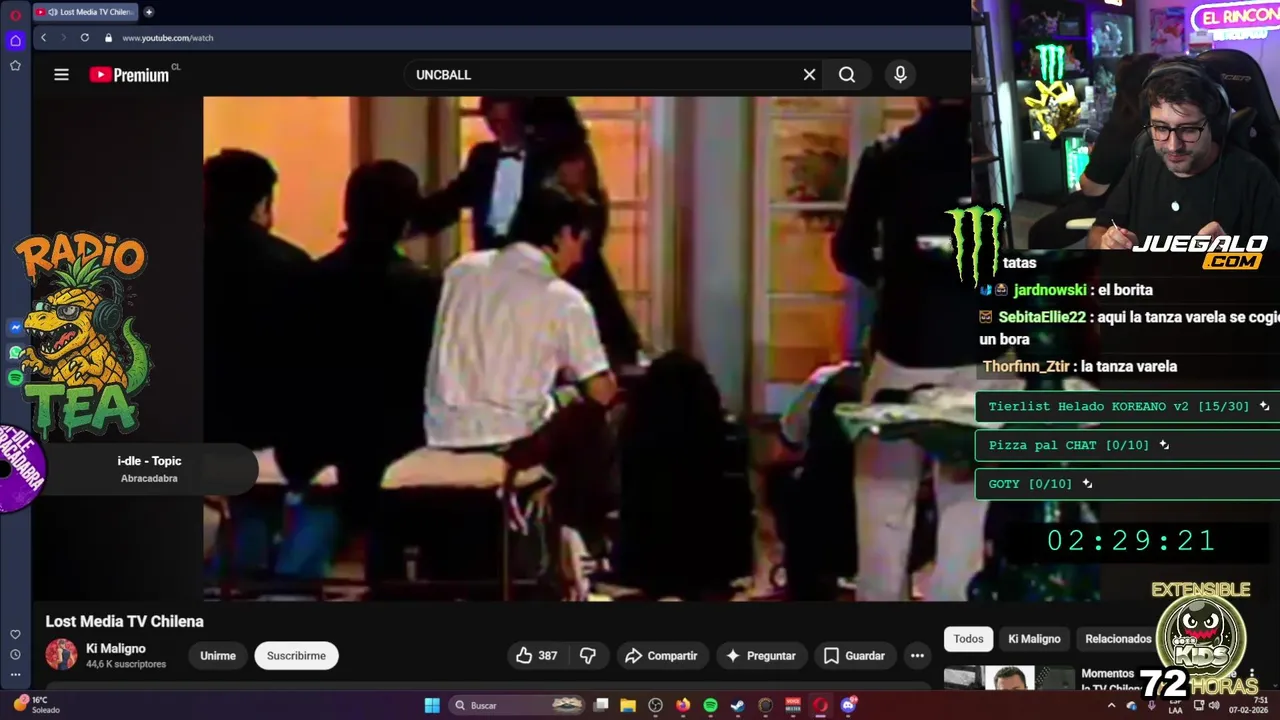Open the Preguntar ask button
Viewport: 1280px width, 720px height.
click(x=762, y=656)
